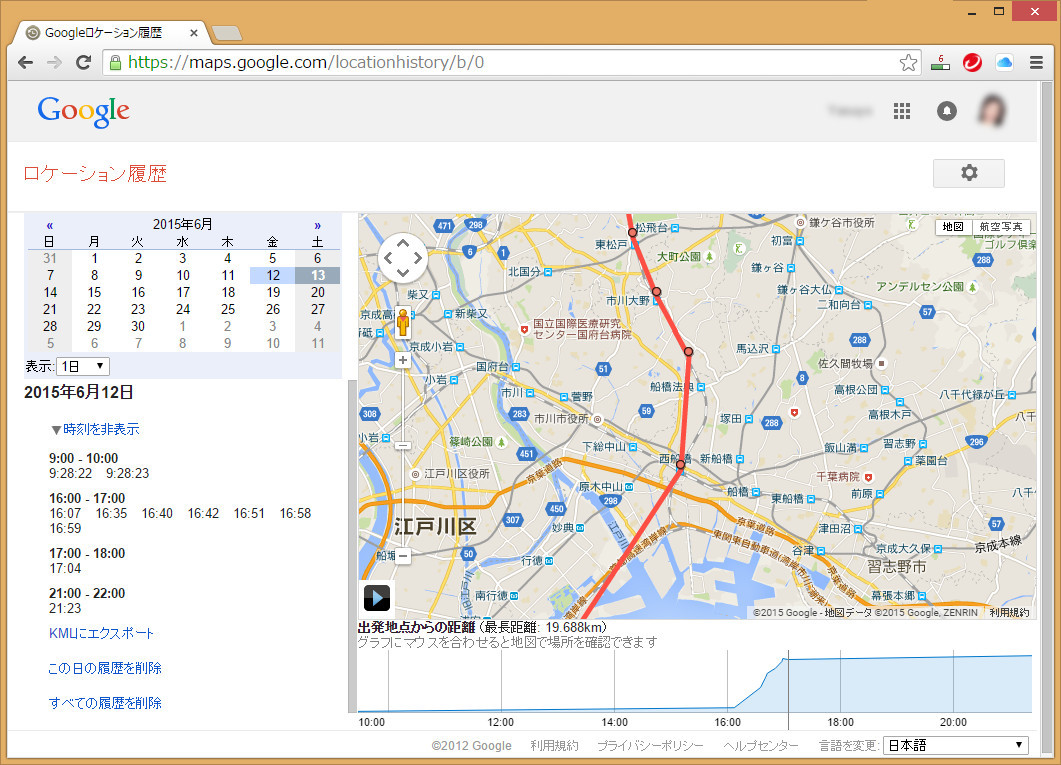The height and width of the screenshot is (765, 1061).
Task: Select June 20 in calendar
Action: pyautogui.click(x=317, y=292)
